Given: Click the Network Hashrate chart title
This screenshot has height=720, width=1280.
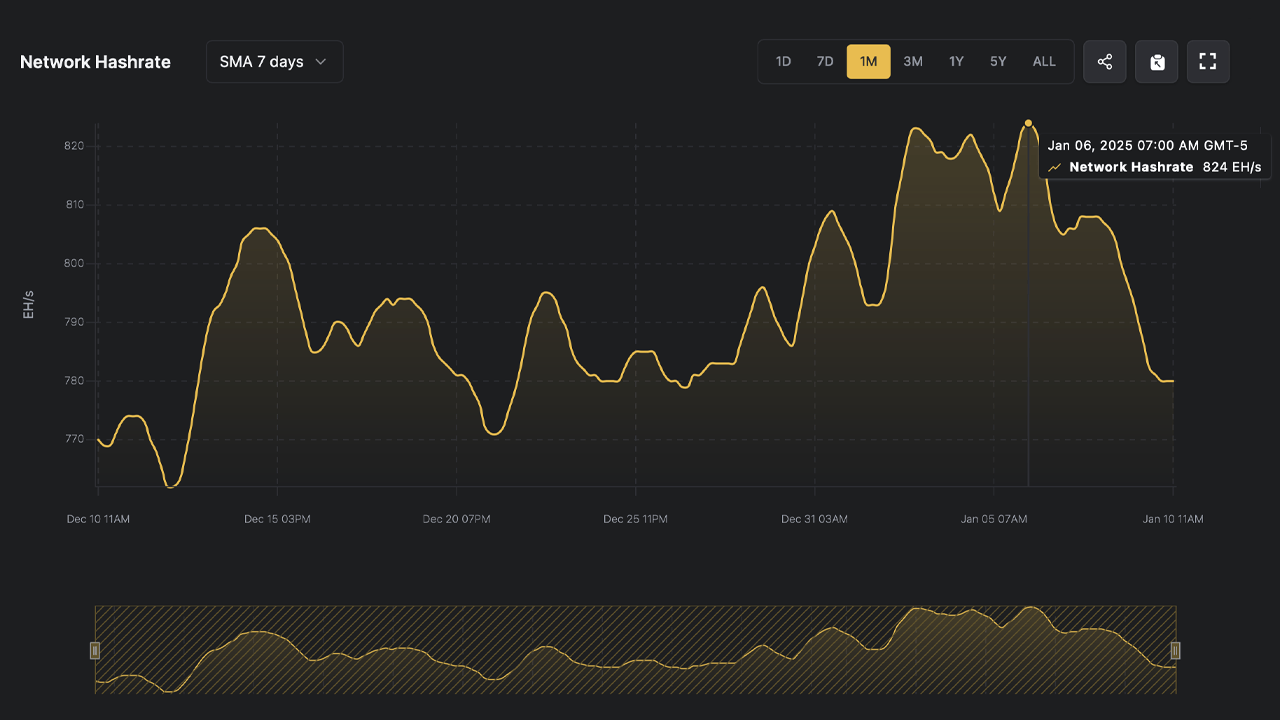Looking at the screenshot, I should (x=95, y=62).
